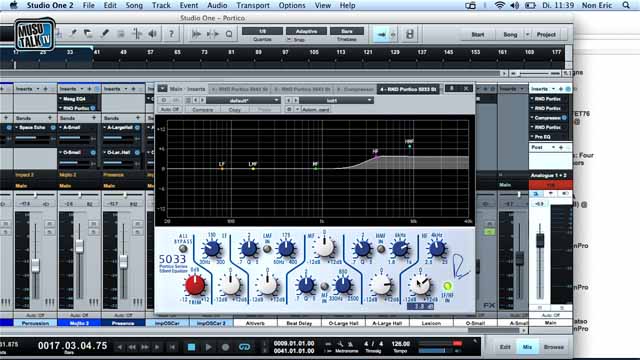Click the stop button in the transport bar

point(191,347)
